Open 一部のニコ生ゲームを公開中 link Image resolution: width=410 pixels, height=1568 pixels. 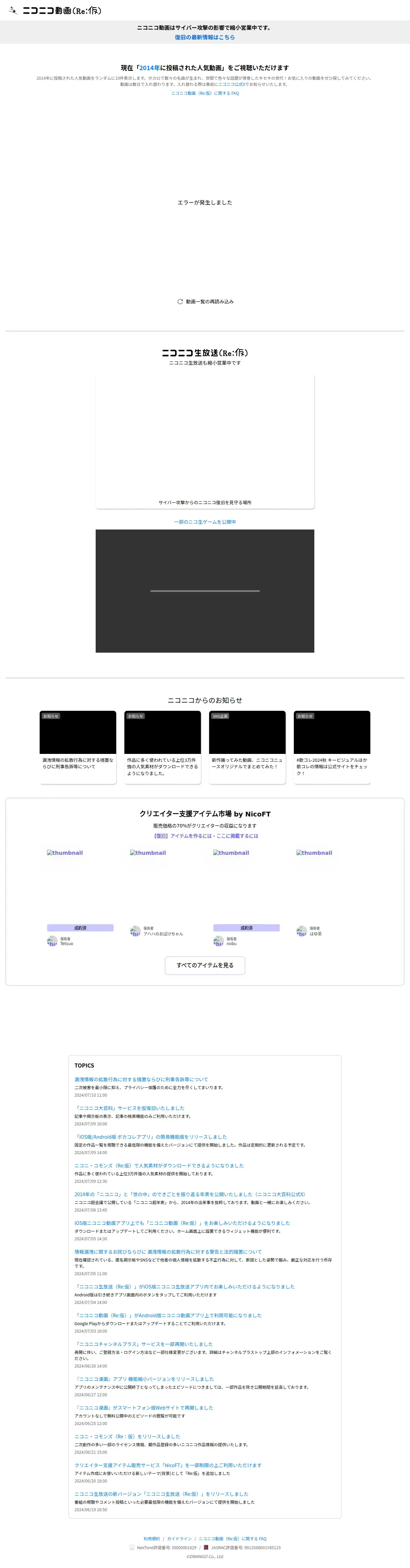205,522
